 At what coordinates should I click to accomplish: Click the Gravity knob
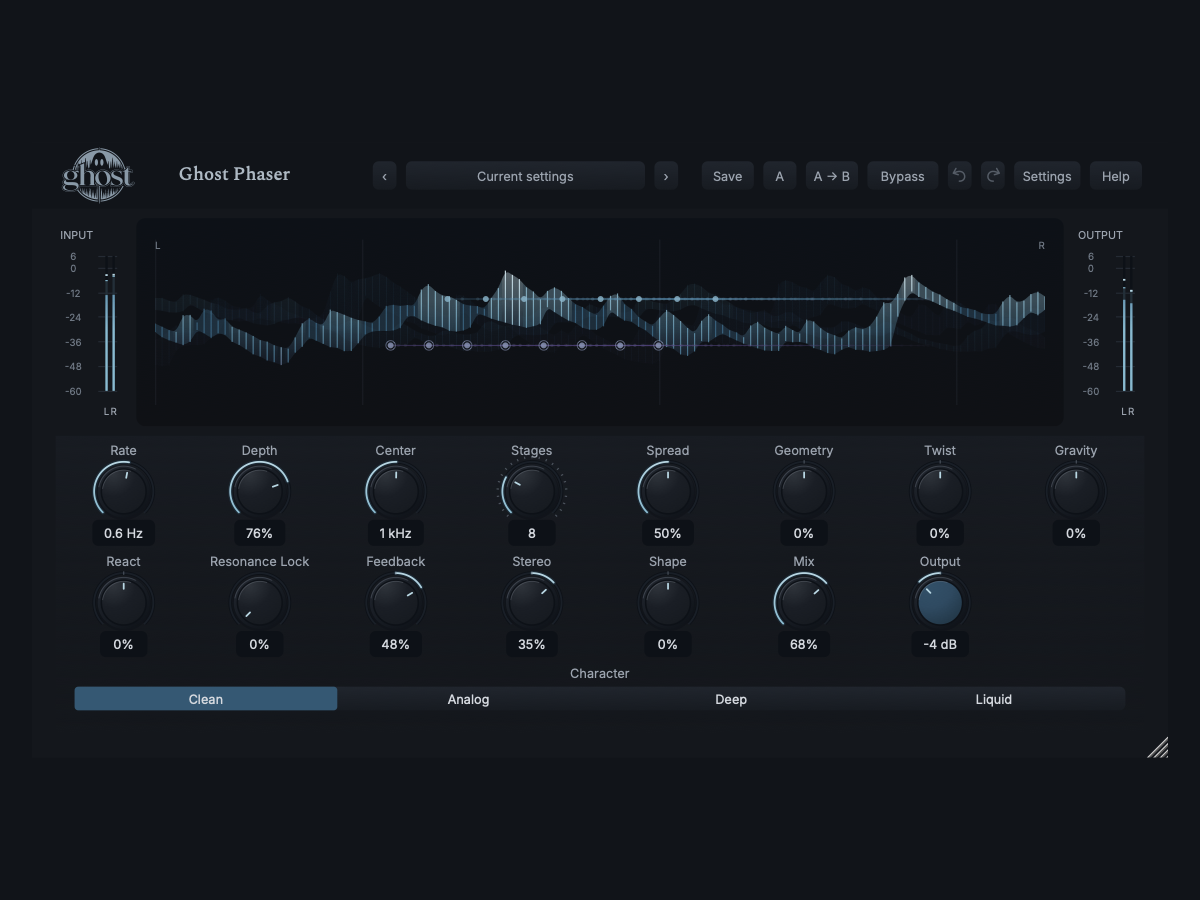tap(1075, 491)
